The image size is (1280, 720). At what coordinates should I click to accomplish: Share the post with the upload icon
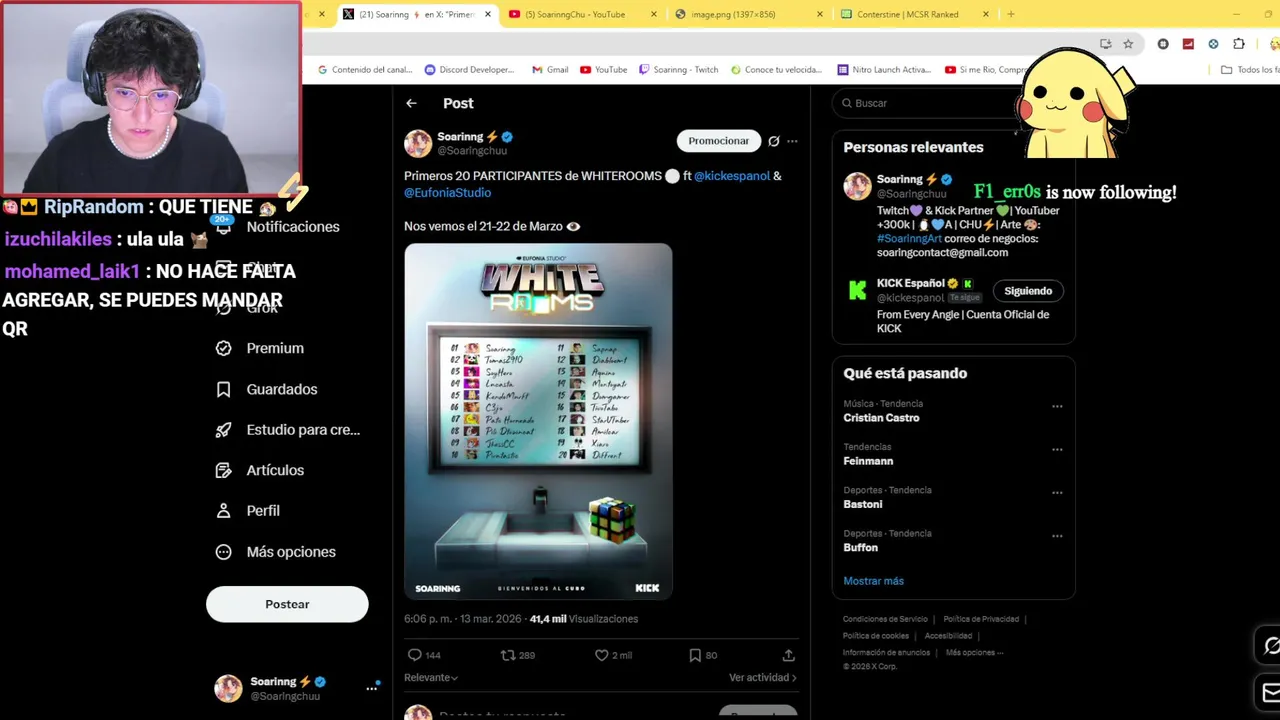[788, 655]
